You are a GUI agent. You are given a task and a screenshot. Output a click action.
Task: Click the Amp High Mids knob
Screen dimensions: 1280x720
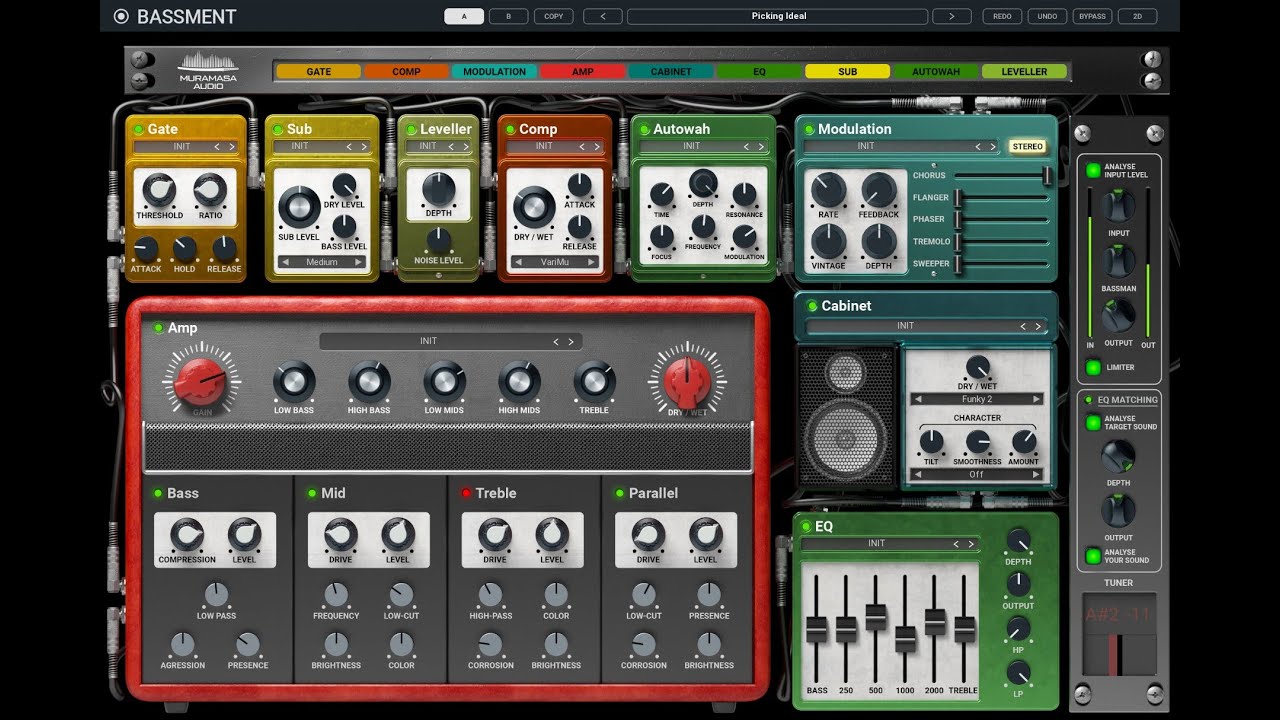point(519,382)
